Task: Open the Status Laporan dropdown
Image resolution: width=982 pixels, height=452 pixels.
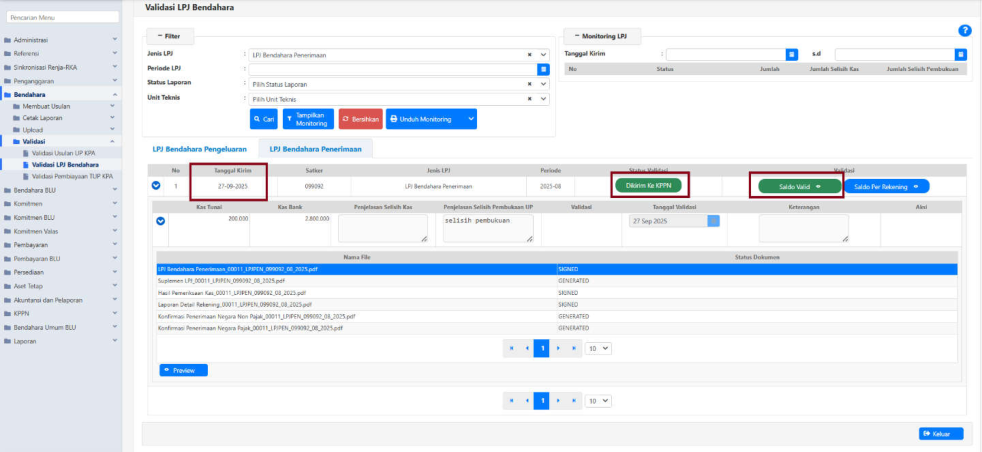Action: 544,84
